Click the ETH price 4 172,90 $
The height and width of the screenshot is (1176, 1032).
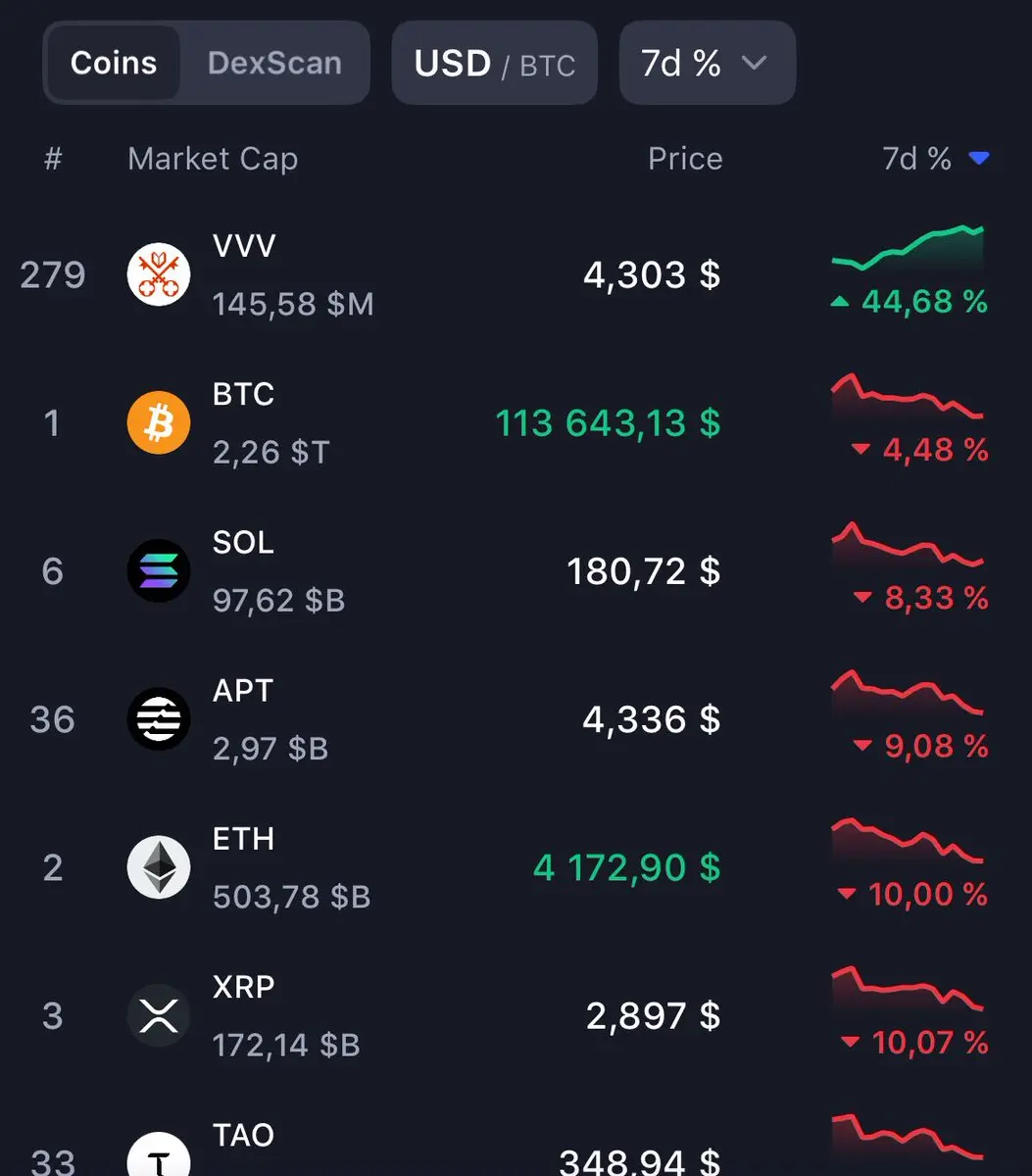click(x=626, y=867)
